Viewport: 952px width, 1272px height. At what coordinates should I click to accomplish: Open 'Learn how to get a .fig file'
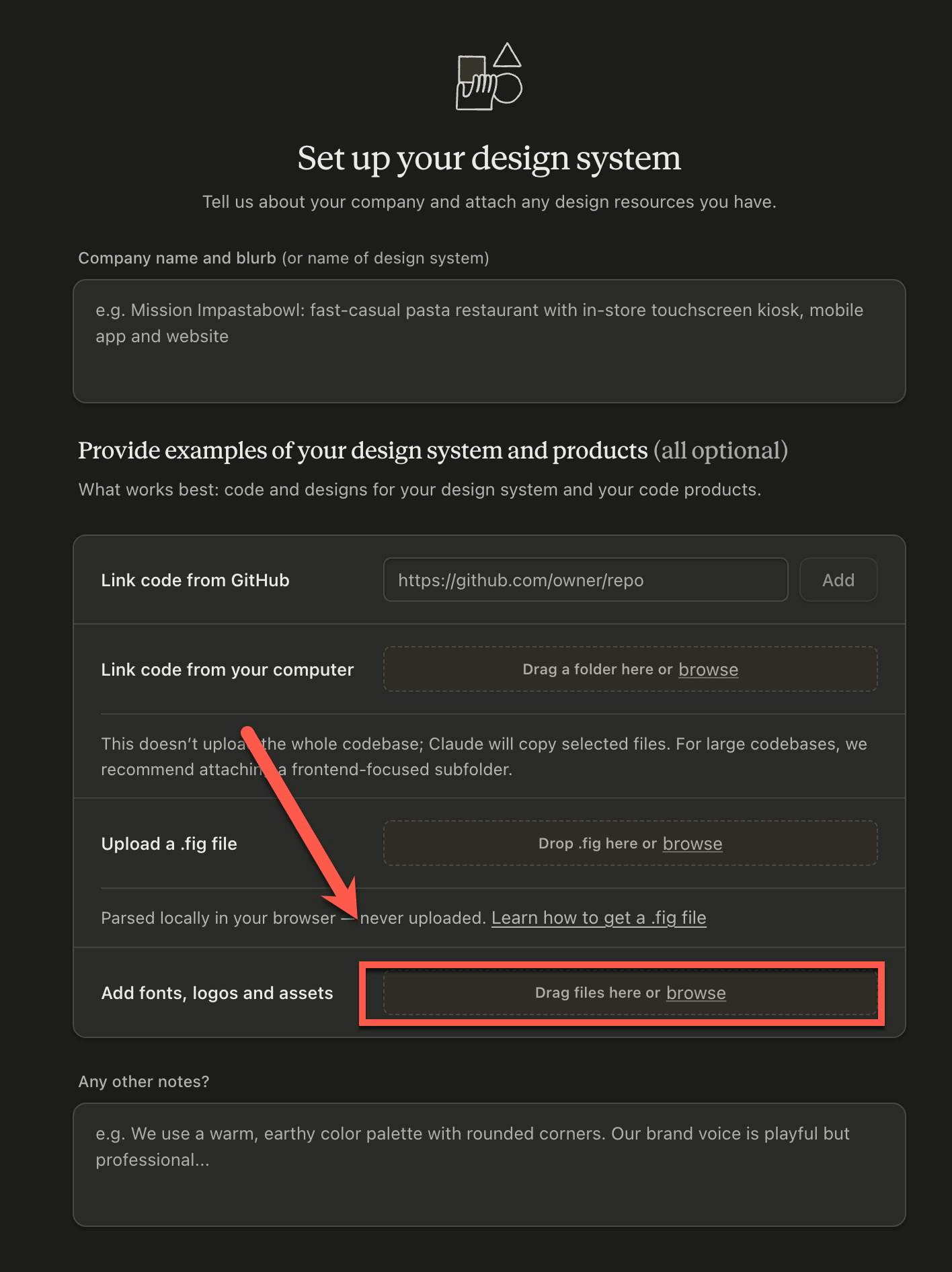pos(599,918)
